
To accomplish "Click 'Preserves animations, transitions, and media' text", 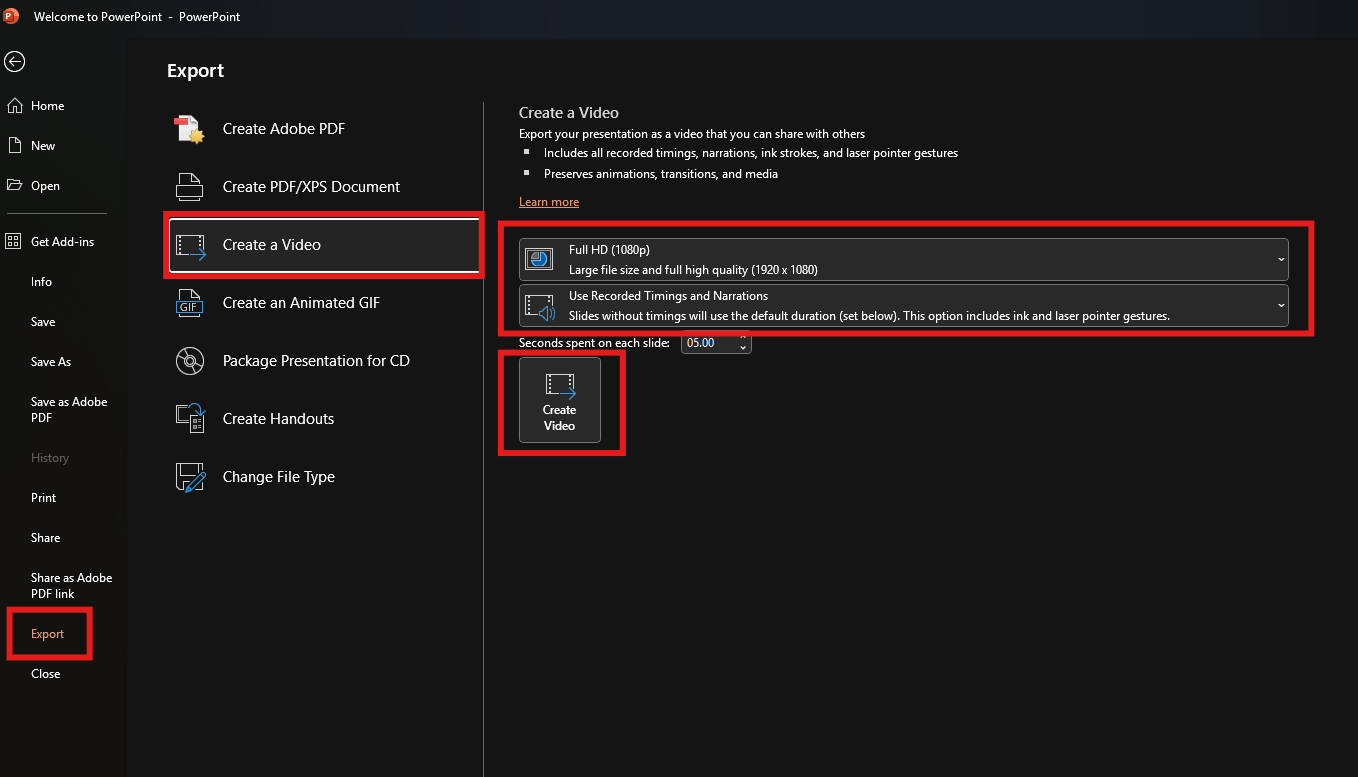I will pyautogui.click(x=661, y=174).
